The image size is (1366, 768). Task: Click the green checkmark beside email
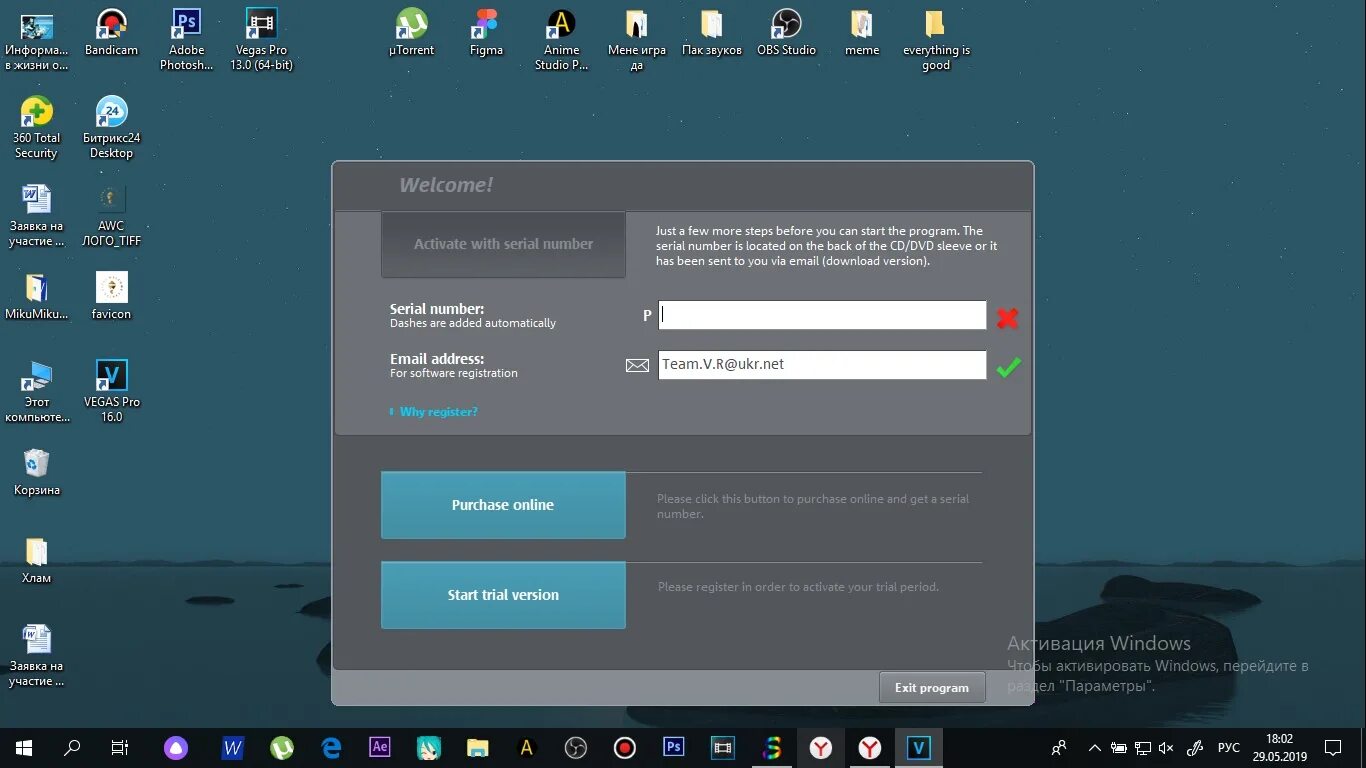tap(1008, 367)
